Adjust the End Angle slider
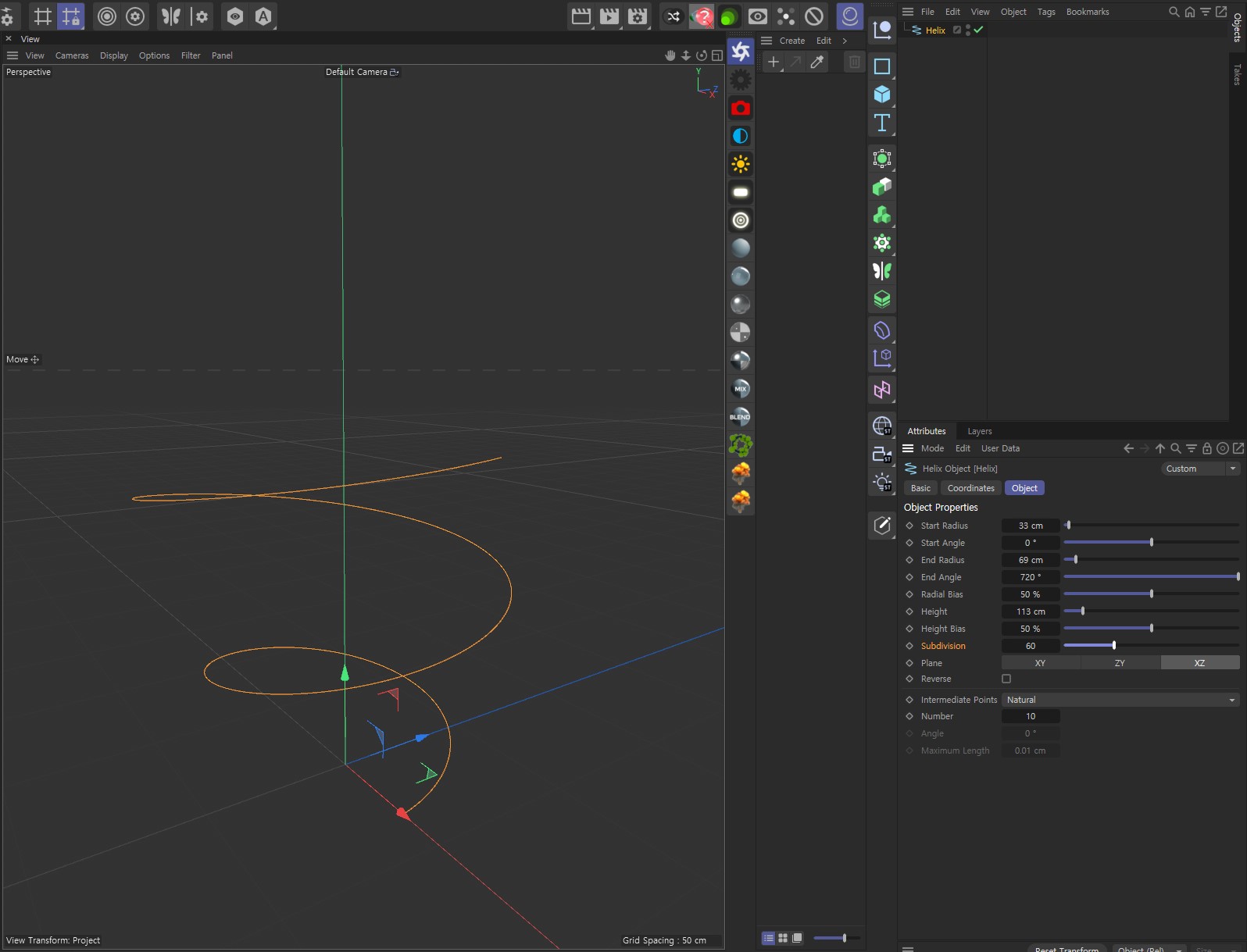The width and height of the screenshot is (1247, 952). [1152, 577]
